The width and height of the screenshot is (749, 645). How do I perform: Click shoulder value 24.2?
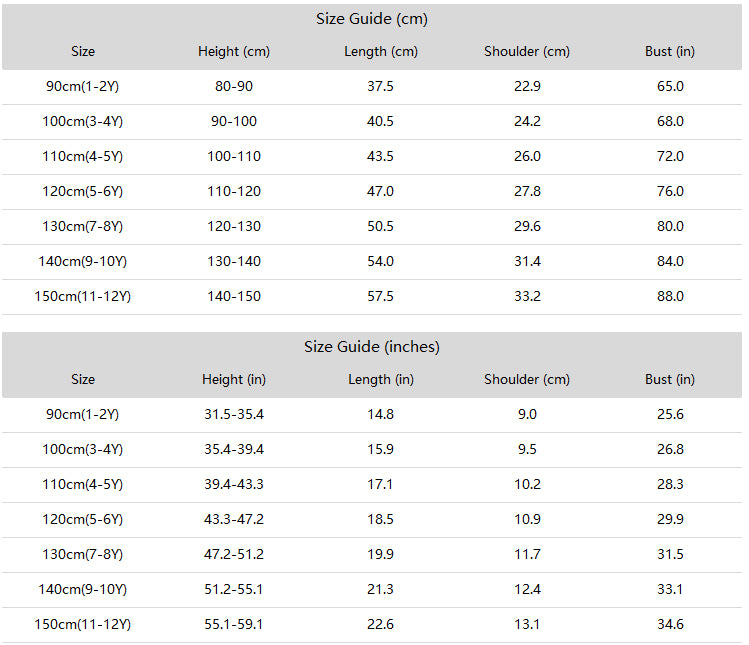pyautogui.click(x=527, y=121)
